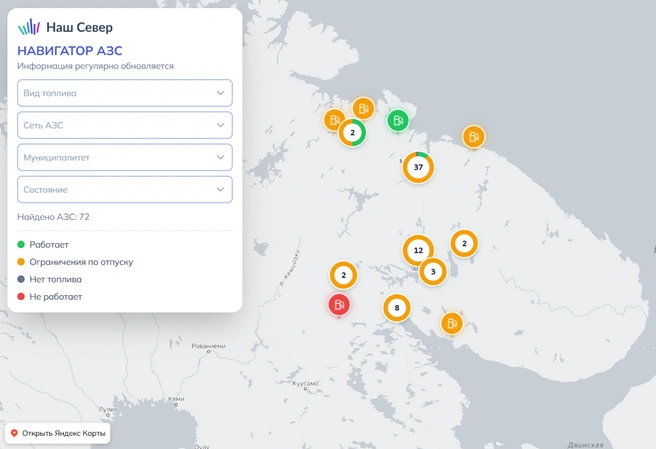This screenshot has width=656, height=449.
Task: Click the cluster marker with 3 stations
Action: coord(433,272)
